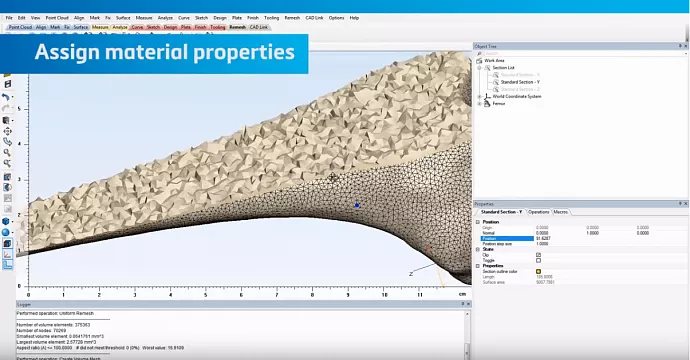Switch to the Finish toolbar tab
The width and height of the screenshot is (690, 360).
pos(201,27)
